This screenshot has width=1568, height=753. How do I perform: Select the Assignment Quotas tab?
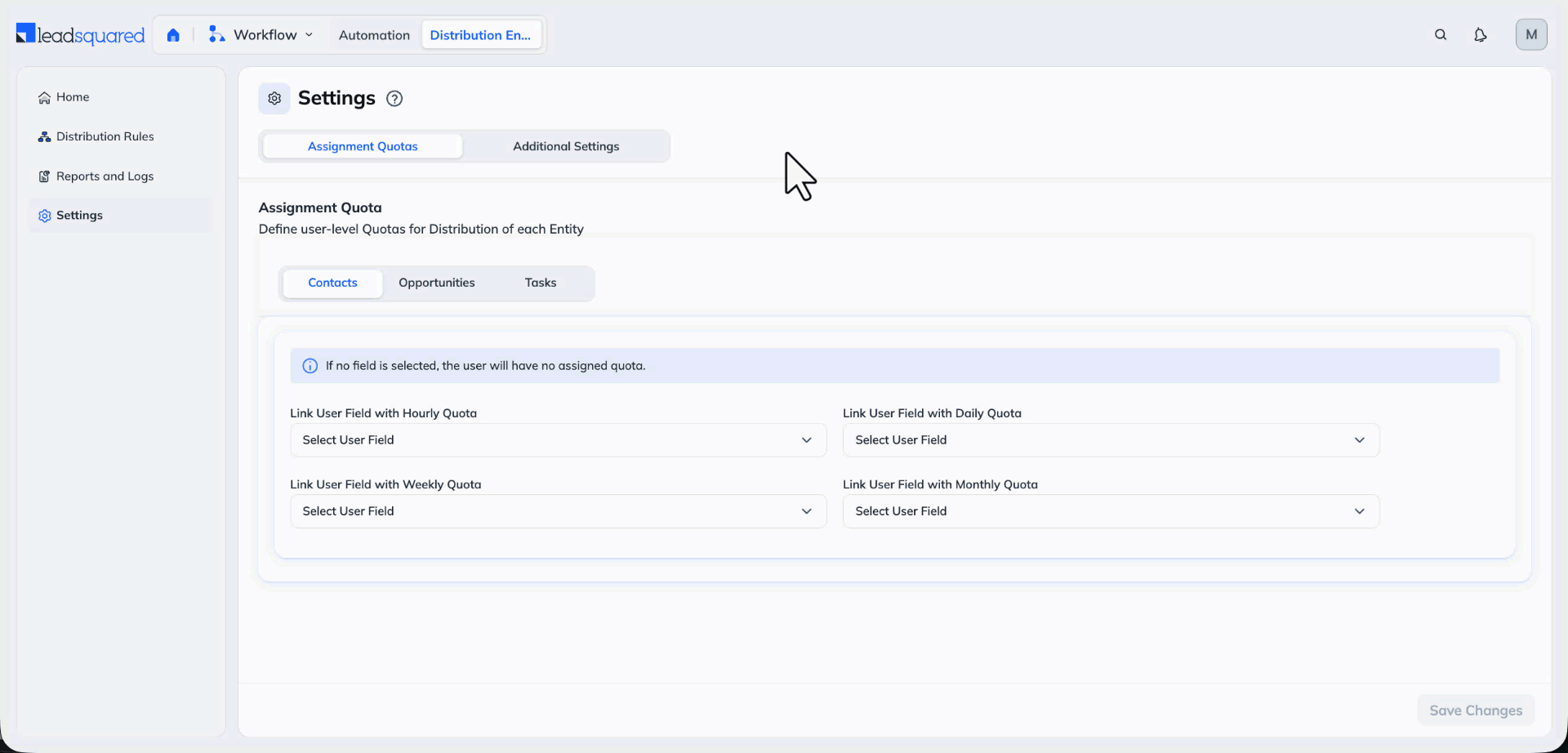363,146
